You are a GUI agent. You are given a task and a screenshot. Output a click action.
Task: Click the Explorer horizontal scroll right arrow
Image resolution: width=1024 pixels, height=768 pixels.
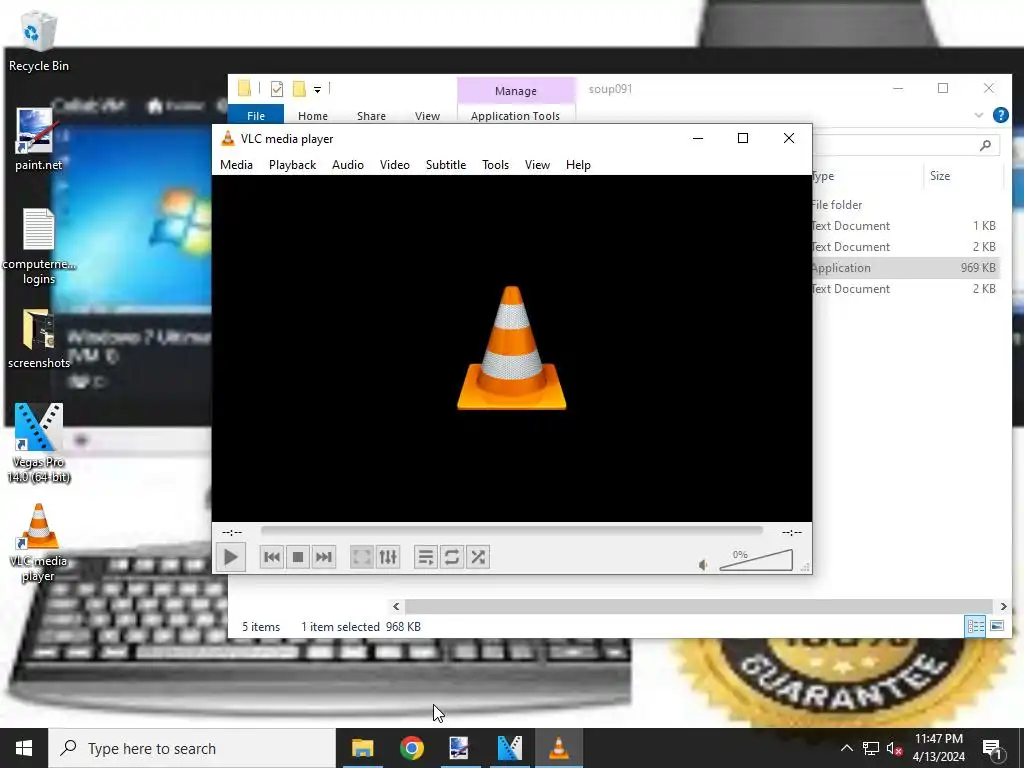(x=1004, y=607)
